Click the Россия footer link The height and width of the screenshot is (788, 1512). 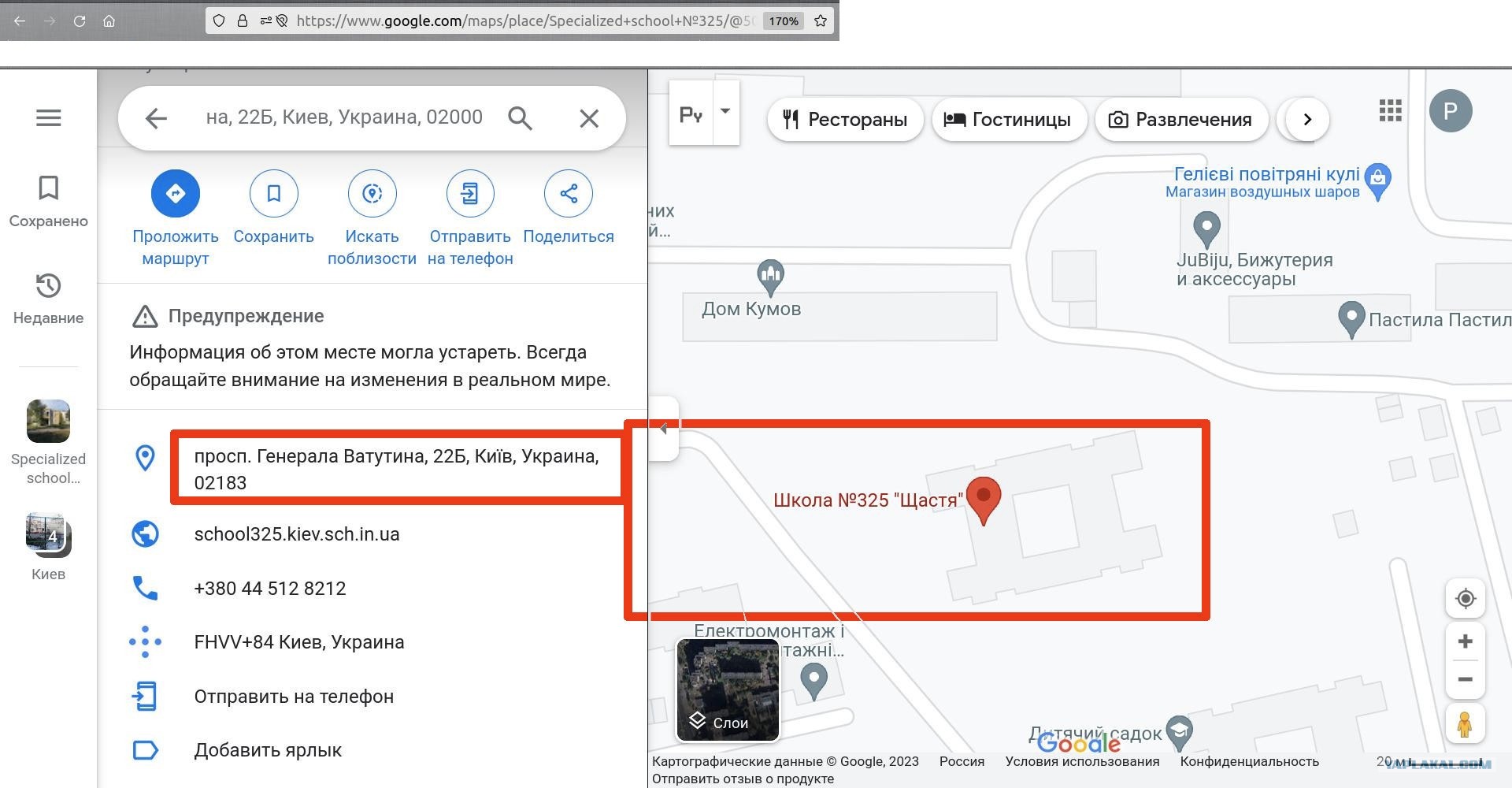pyautogui.click(x=962, y=761)
